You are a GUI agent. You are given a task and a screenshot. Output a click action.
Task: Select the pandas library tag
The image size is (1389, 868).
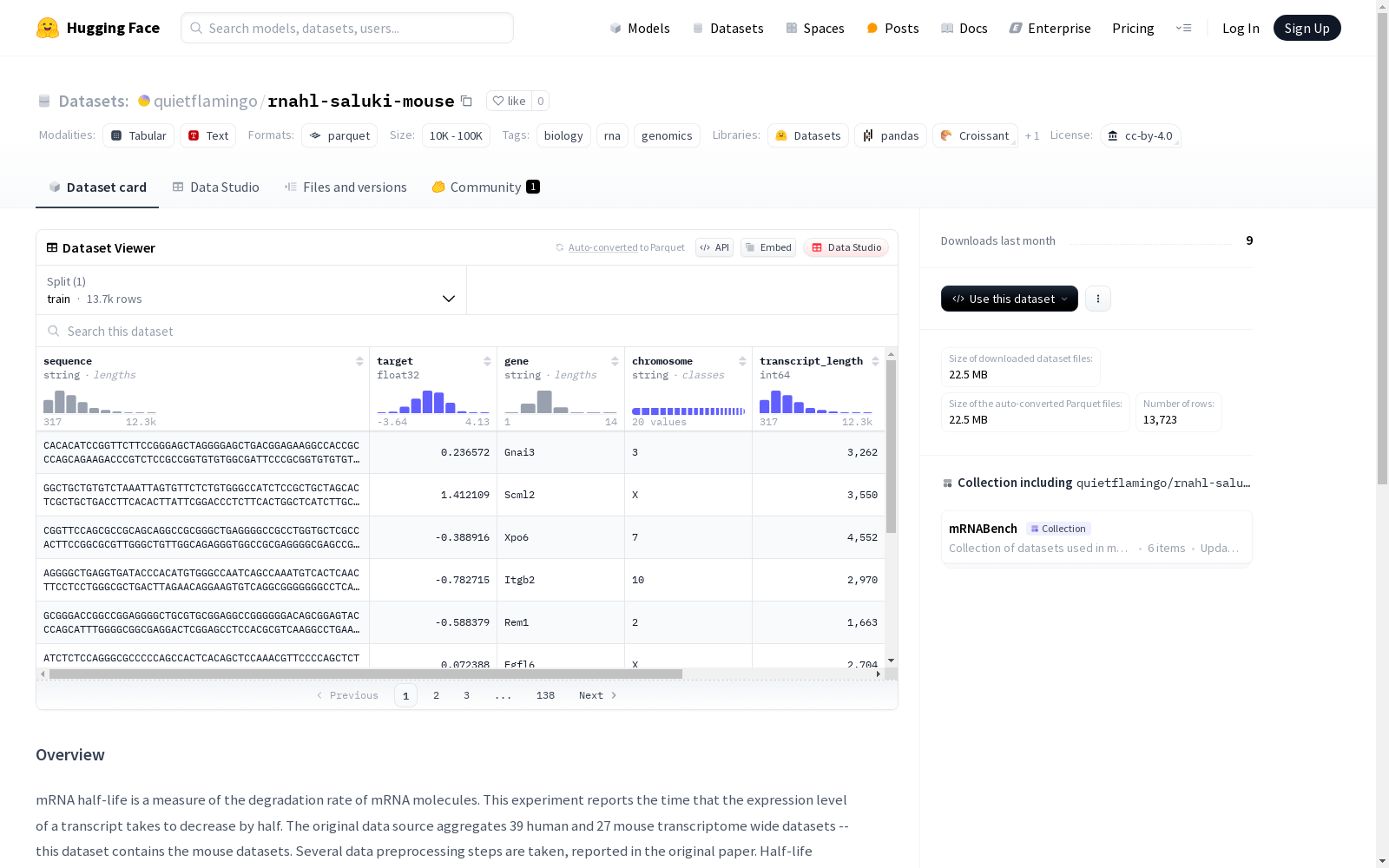891,135
